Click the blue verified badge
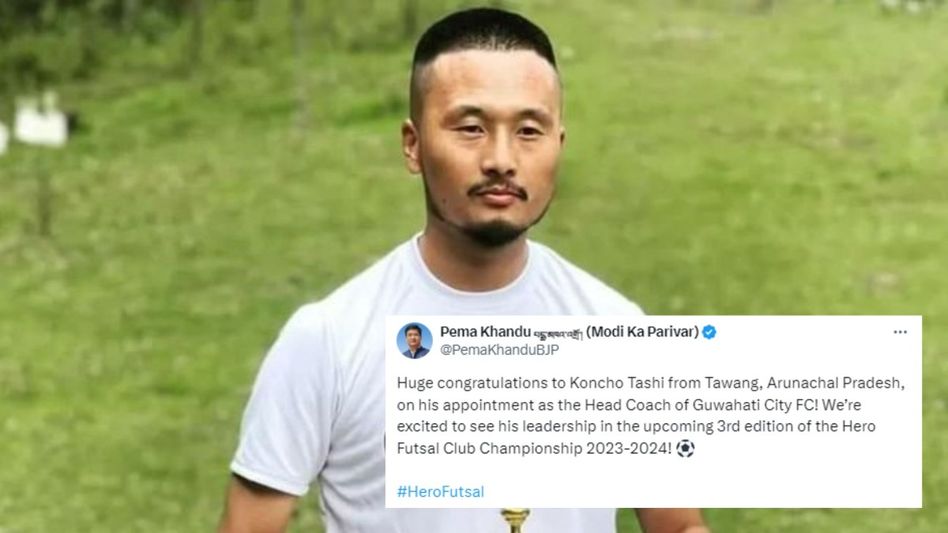Screen dimensions: 948x533 tap(709, 332)
